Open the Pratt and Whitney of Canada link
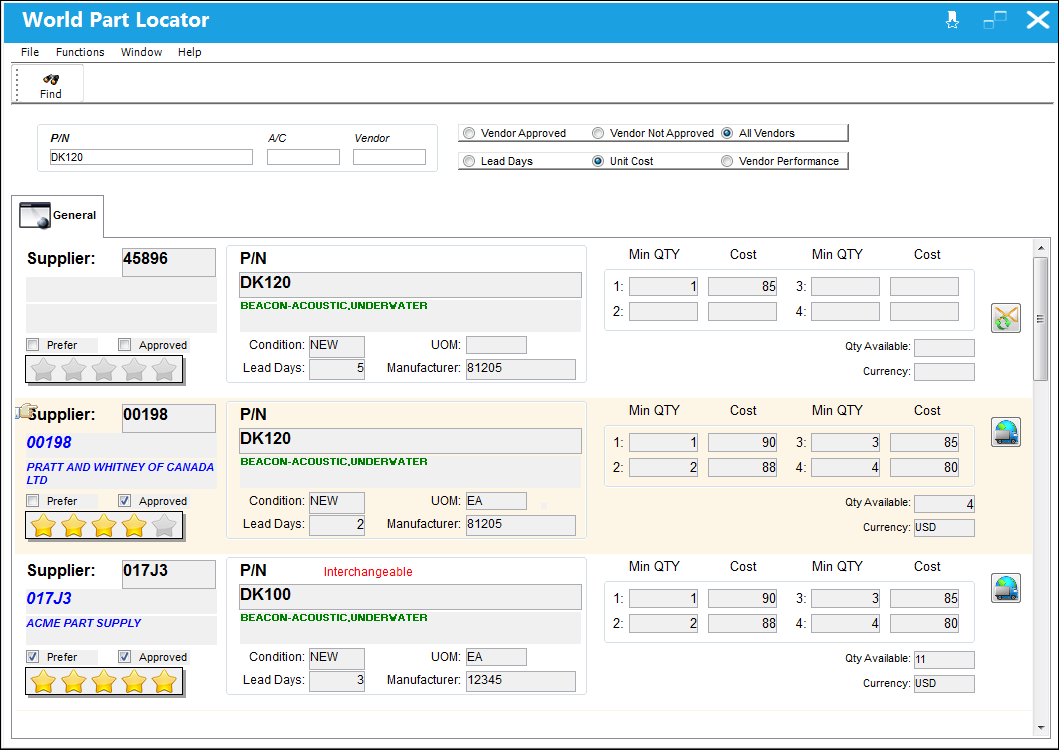The height and width of the screenshot is (750, 1059). pos(120,474)
